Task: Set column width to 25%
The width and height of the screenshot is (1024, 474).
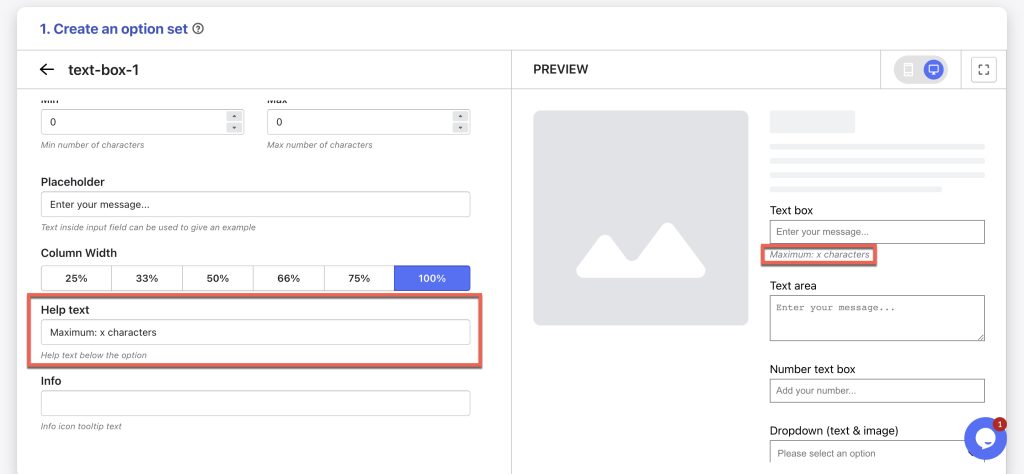Action: [76, 278]
